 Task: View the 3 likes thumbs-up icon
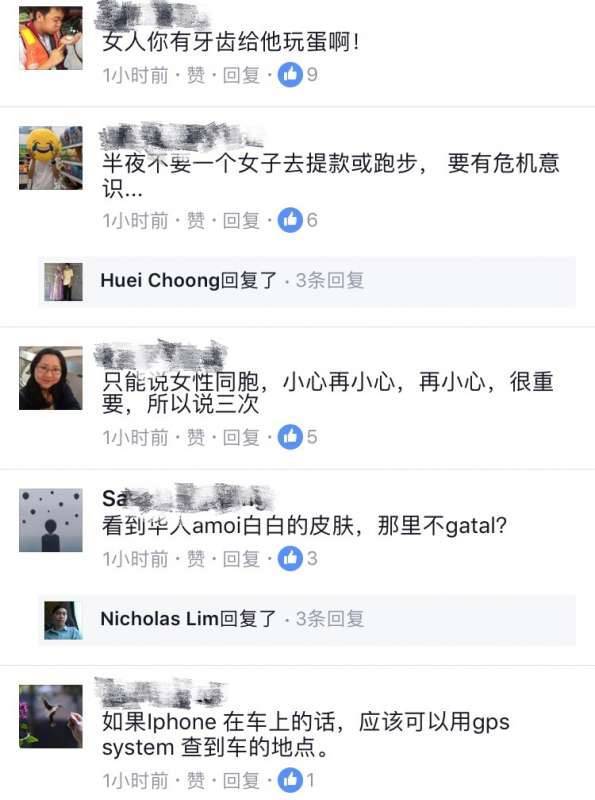pyautogui.click(x=290, y=559)
